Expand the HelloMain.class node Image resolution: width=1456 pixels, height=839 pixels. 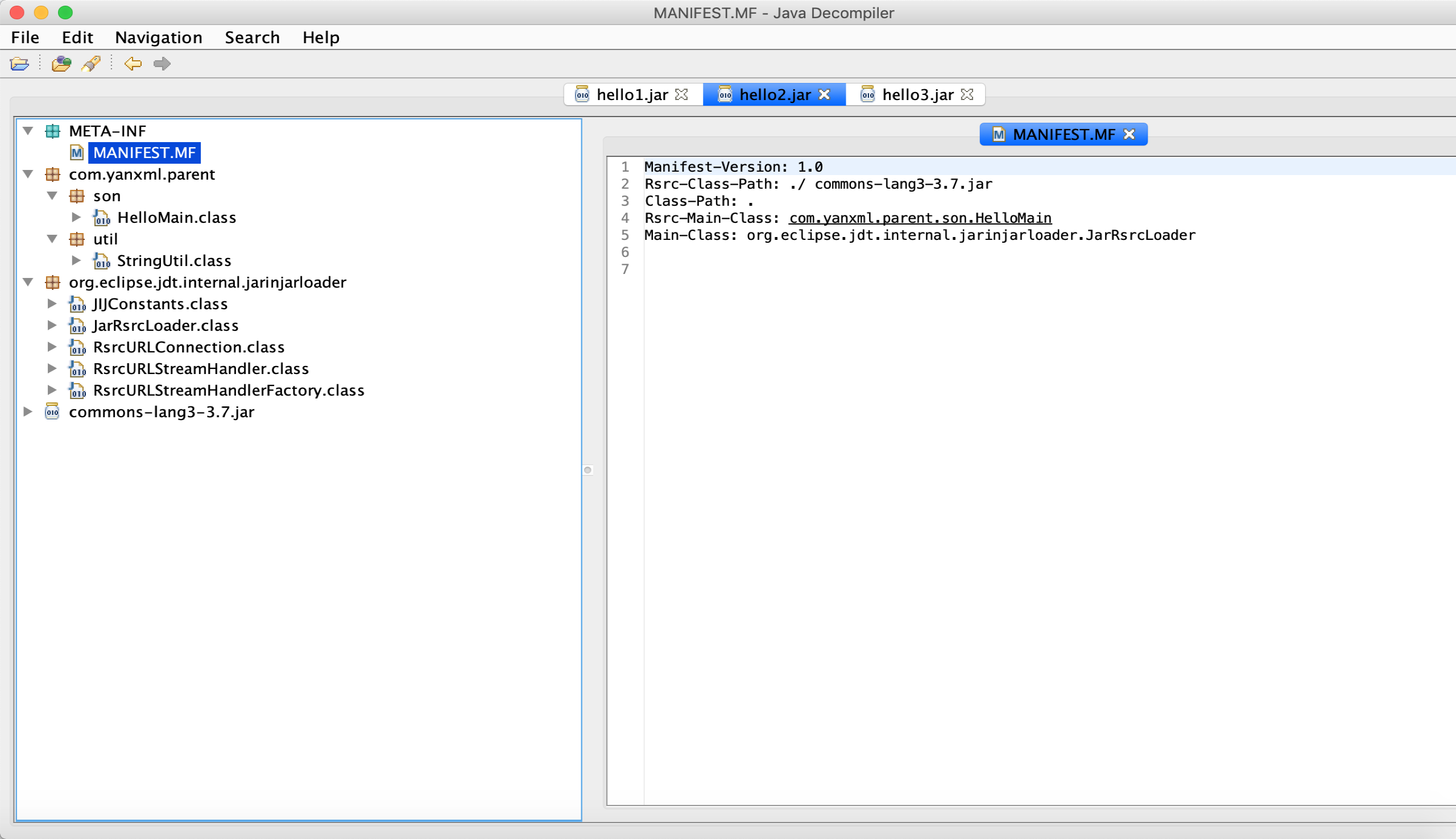pyautogui.click(x=76, y=217)
